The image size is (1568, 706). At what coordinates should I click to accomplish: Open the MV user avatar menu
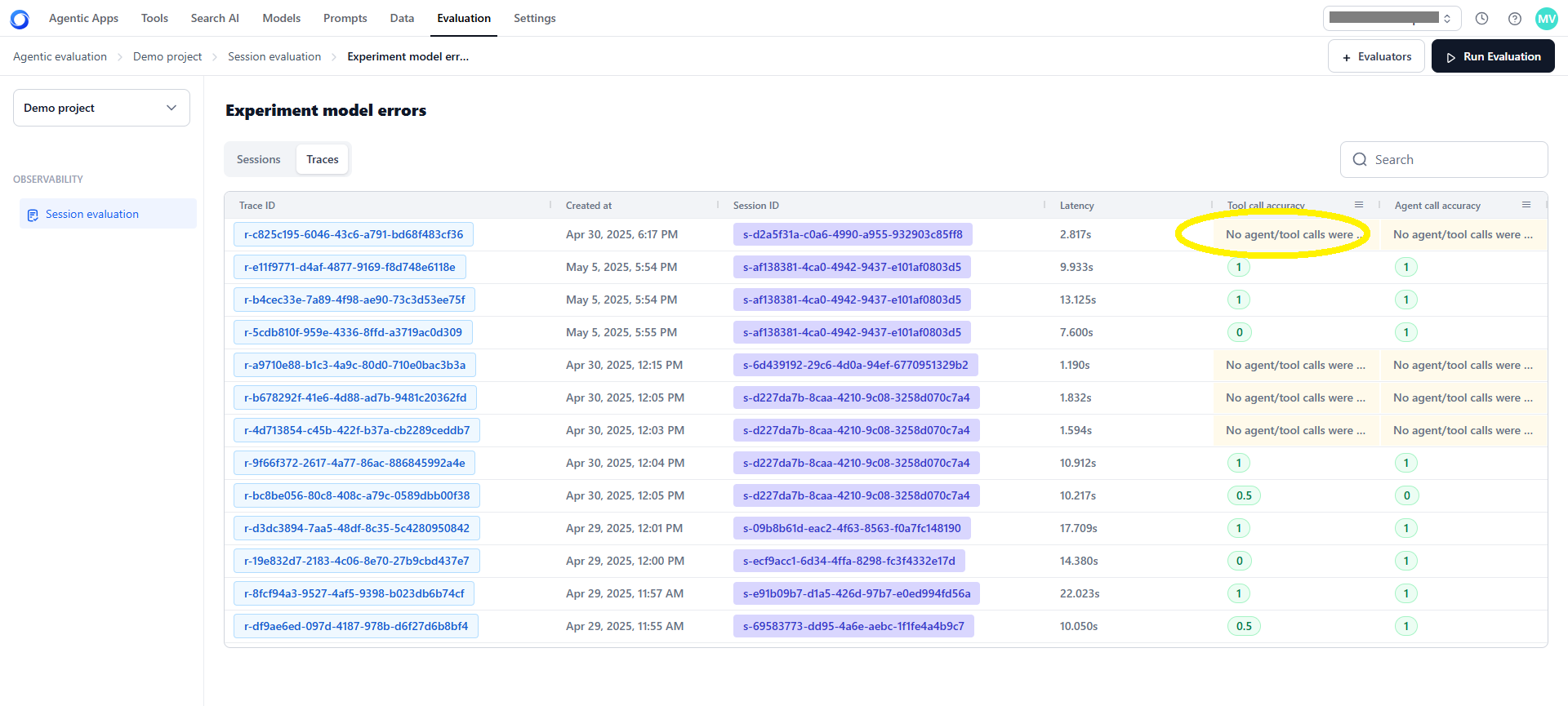click(x=1547, y=19)
